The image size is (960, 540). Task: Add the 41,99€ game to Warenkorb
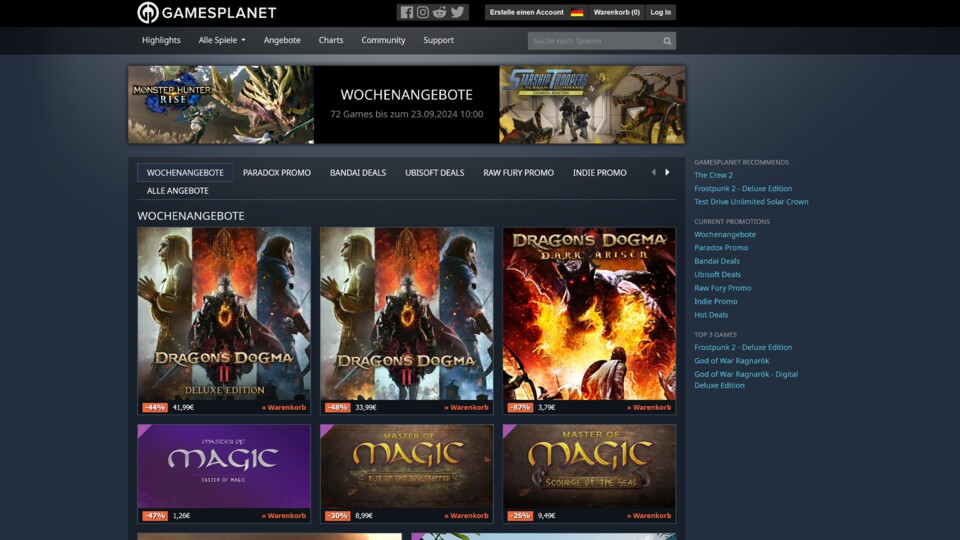(x=284, y=407)
